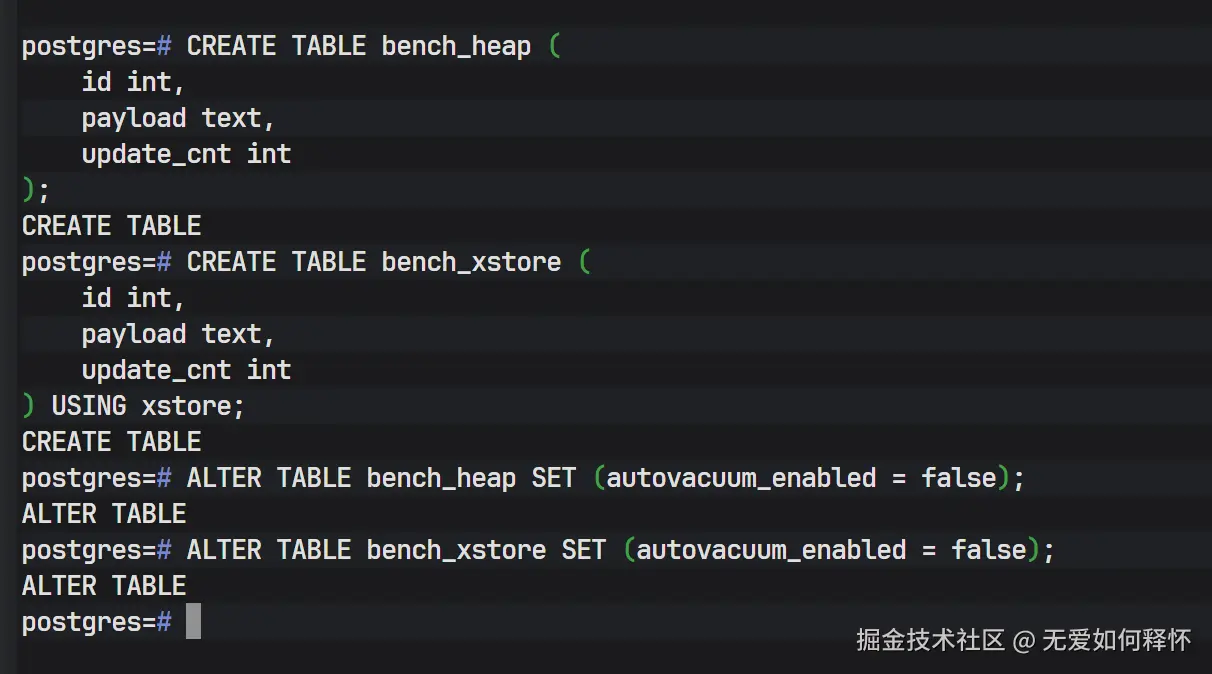Screen dimensions: 1212x674
Task: Click autovacuum_enabled in the bench_heap ALTER command
Action: (741, 478)
